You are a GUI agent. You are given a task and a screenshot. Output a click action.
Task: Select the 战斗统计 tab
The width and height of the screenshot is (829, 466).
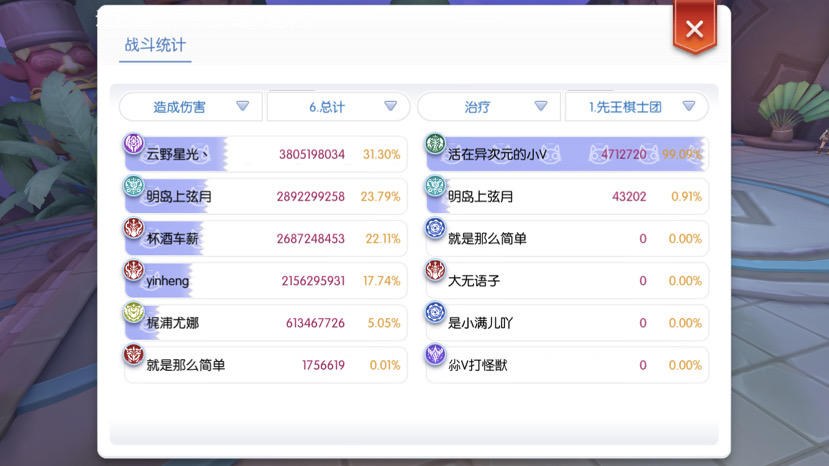(155, 45)
